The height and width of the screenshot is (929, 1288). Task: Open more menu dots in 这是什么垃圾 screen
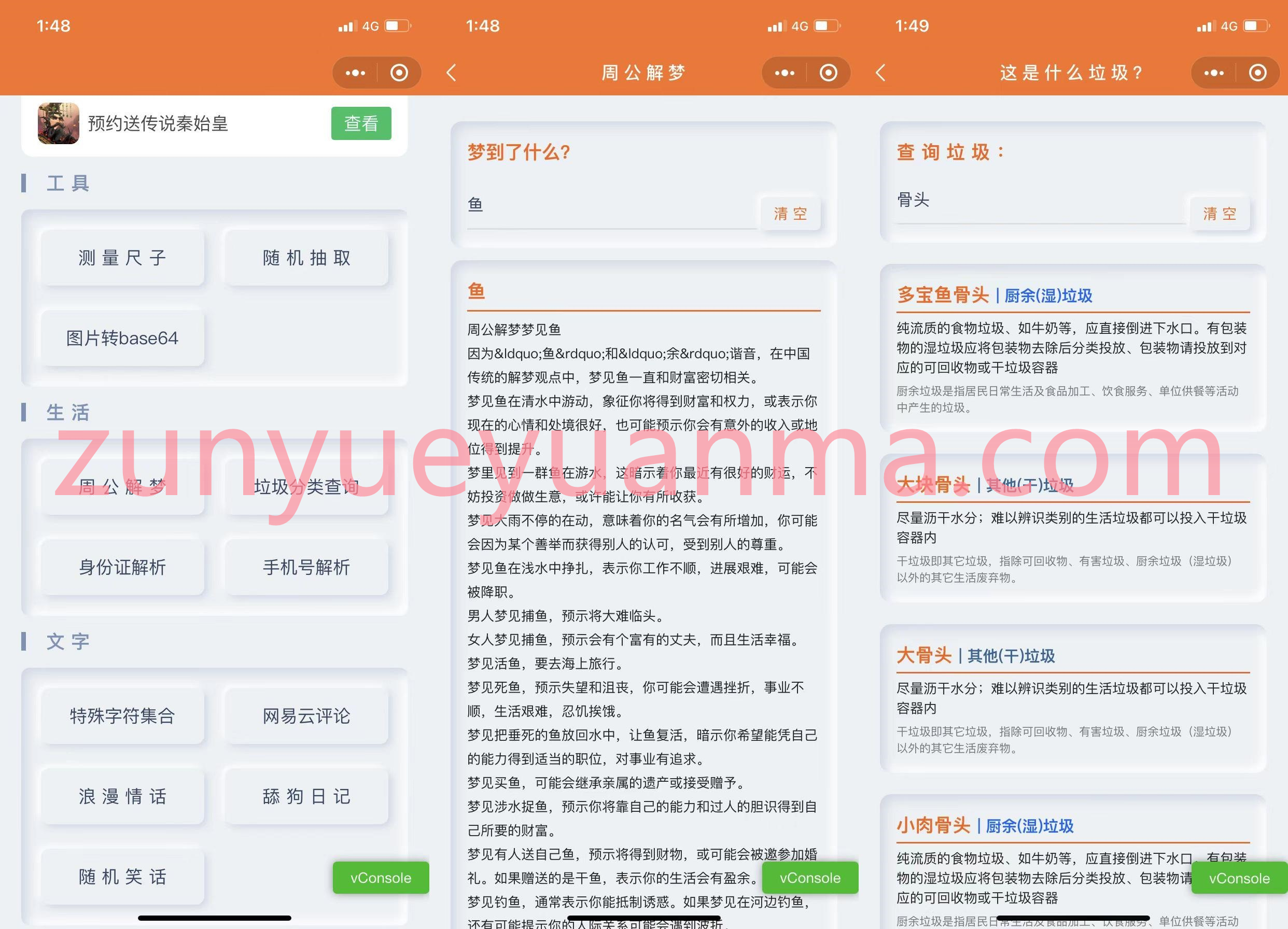click(x=1214, y=73)
